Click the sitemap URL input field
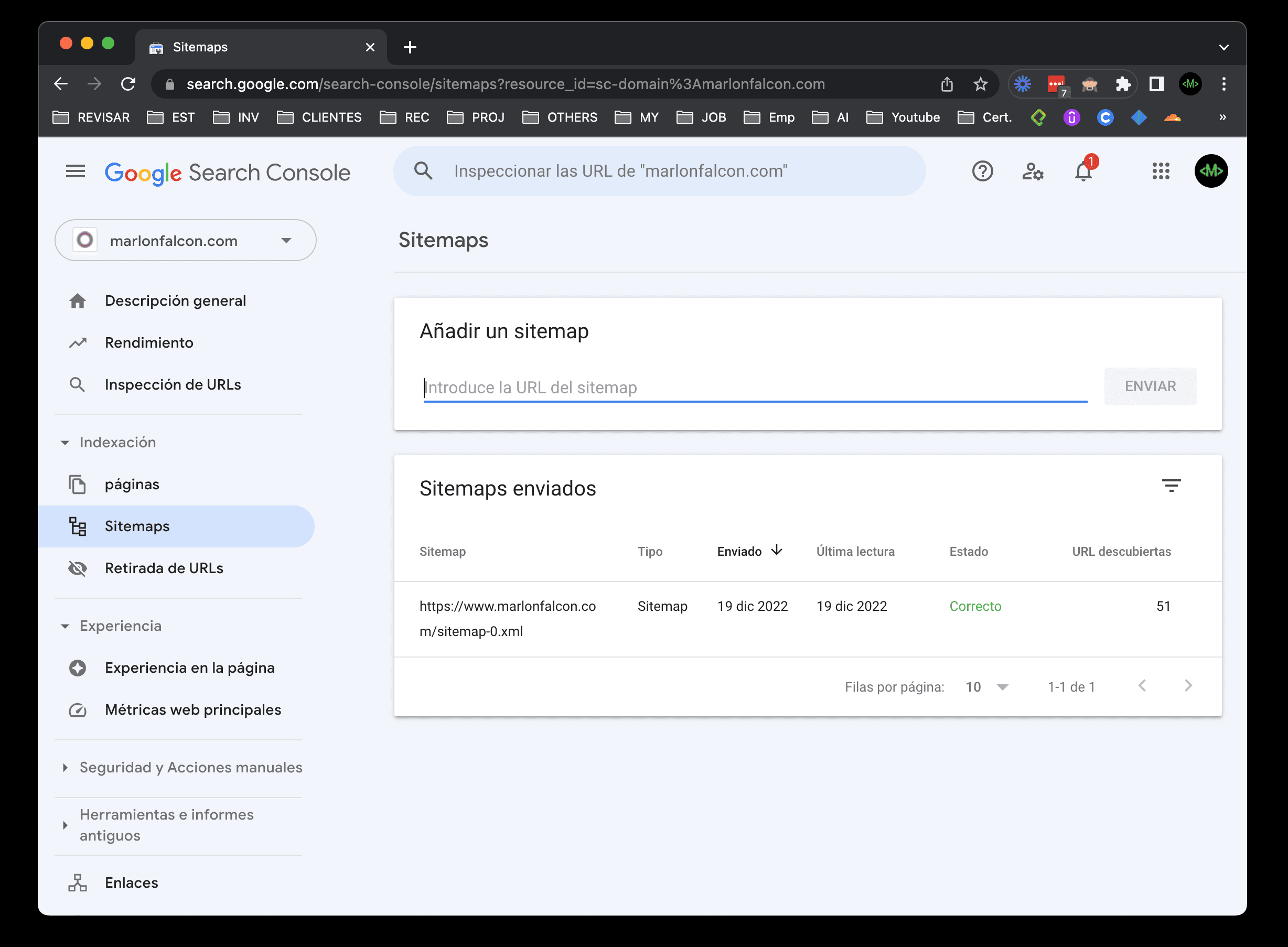 pos(756,388)
